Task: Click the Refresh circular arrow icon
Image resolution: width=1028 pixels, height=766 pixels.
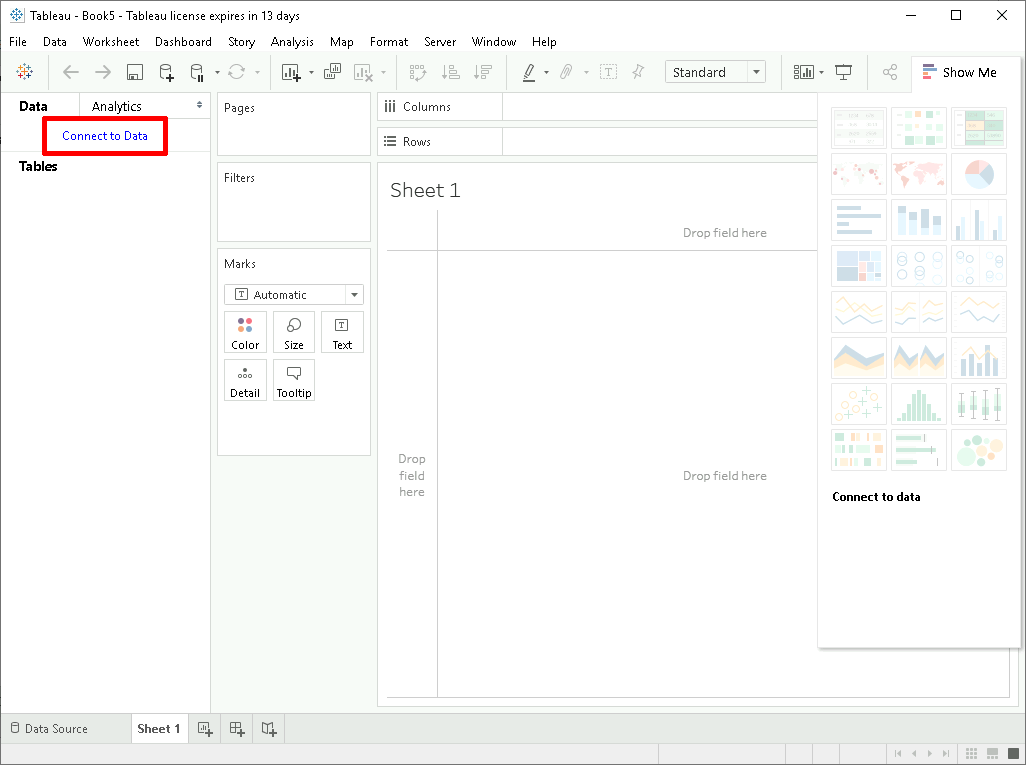Action: (x=237, y=72)
